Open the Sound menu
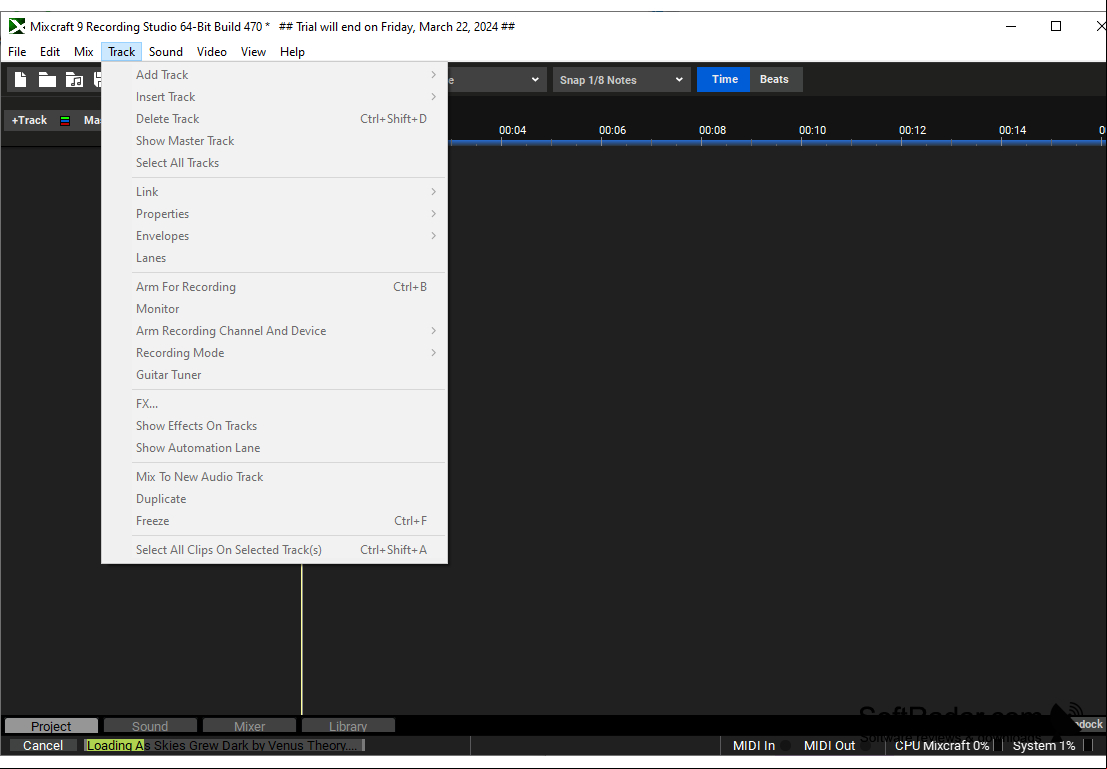 click(x=166, y=52)
